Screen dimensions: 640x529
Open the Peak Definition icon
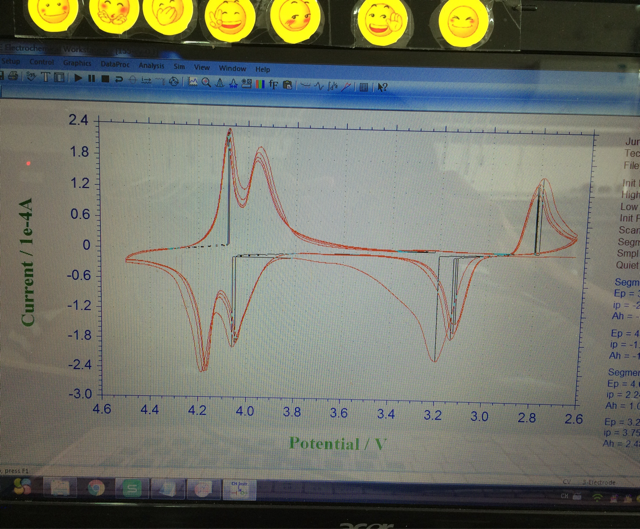pyautogui.click(x=233, y=84)
